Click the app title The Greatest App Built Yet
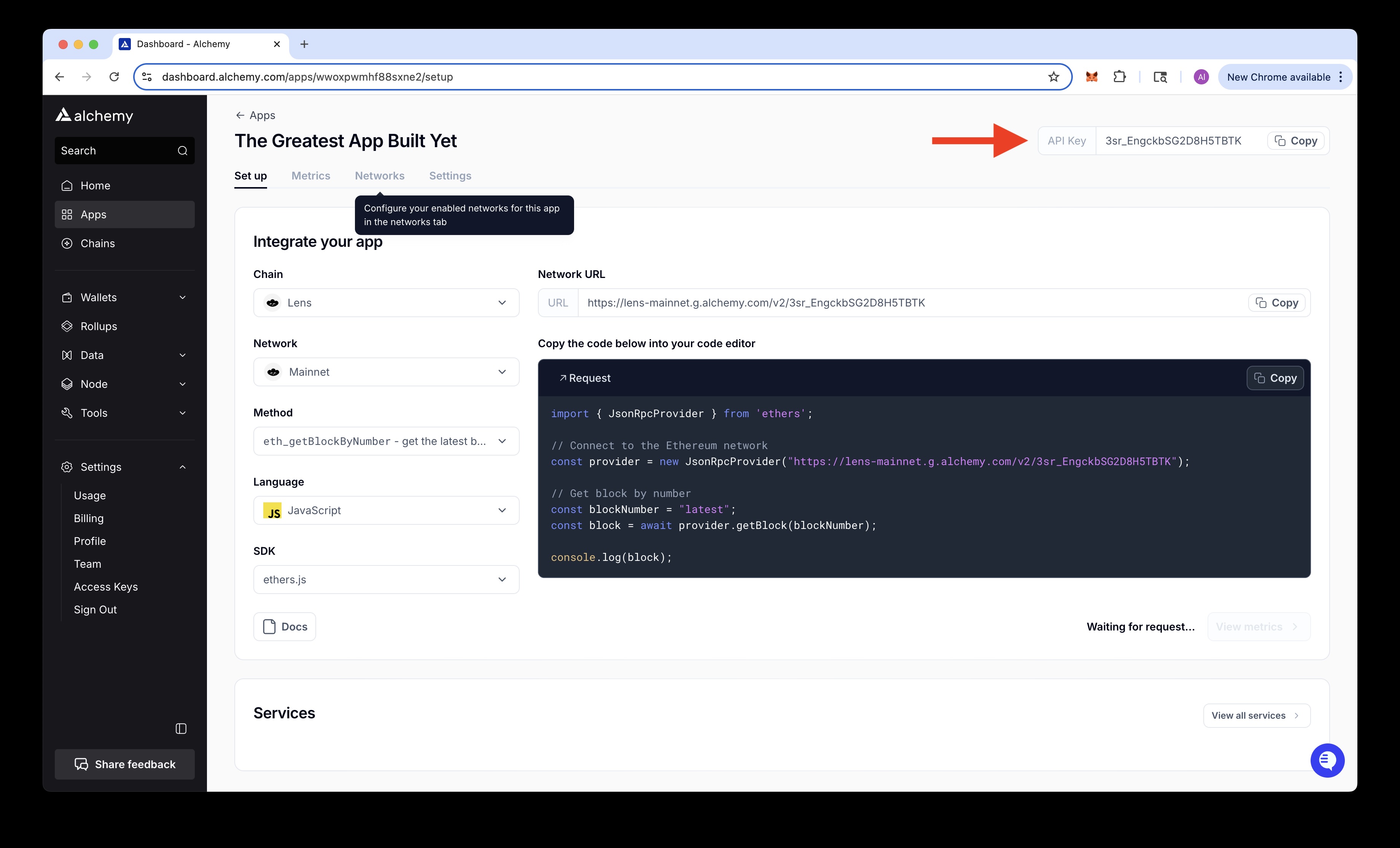 [345, 141]
